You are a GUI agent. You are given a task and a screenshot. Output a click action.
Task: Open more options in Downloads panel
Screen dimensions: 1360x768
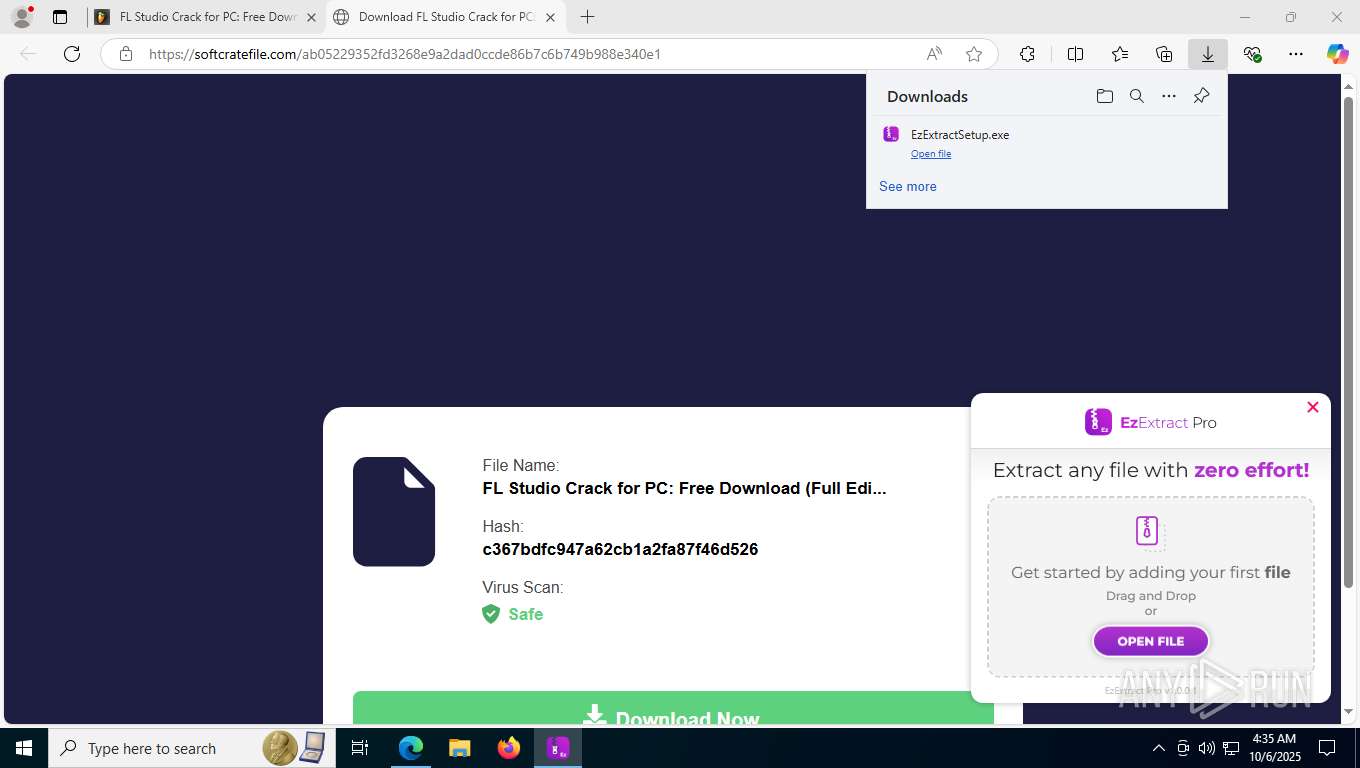1169,96
